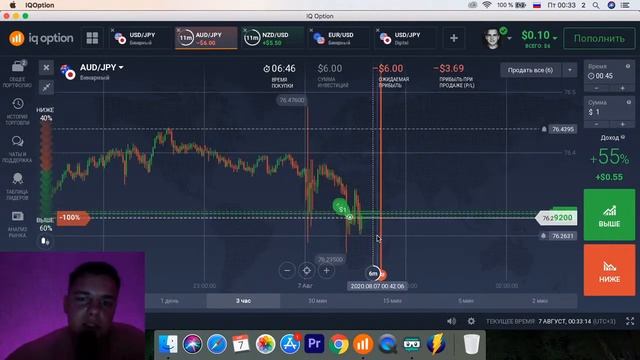
Task: Select the 3 hour timeframe tab
Action: (243, 301)
